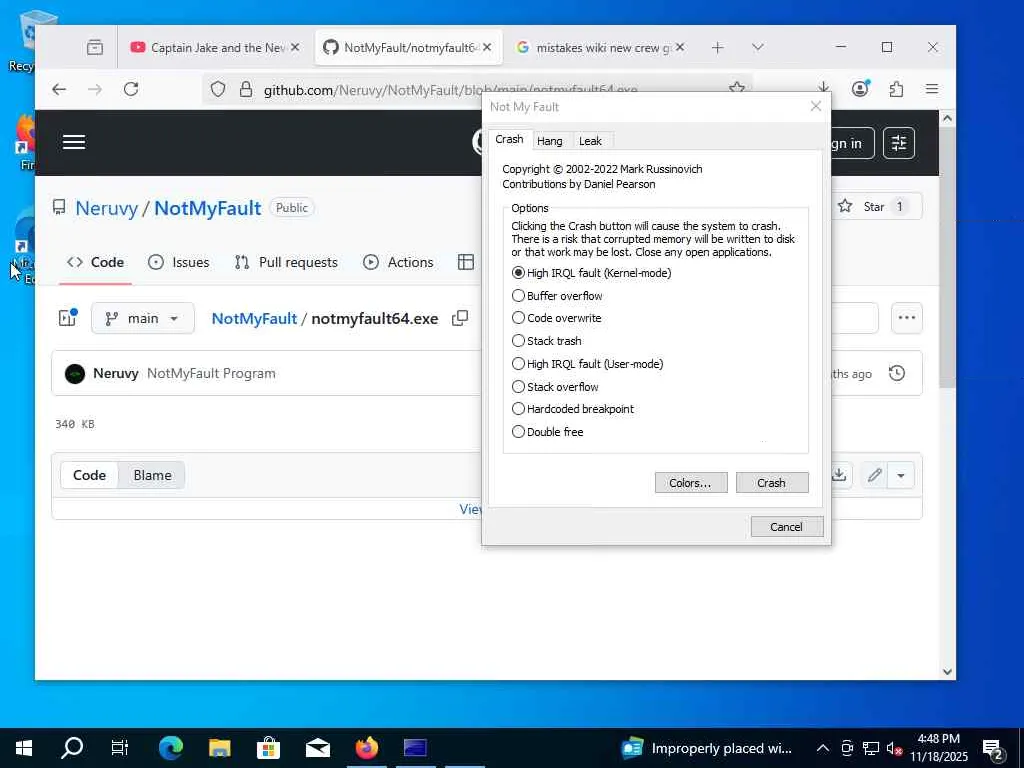The height and width of the screenshot is (768, 1024).
Task: Open the Windows Start menu
Action: [x=24, y=748]
